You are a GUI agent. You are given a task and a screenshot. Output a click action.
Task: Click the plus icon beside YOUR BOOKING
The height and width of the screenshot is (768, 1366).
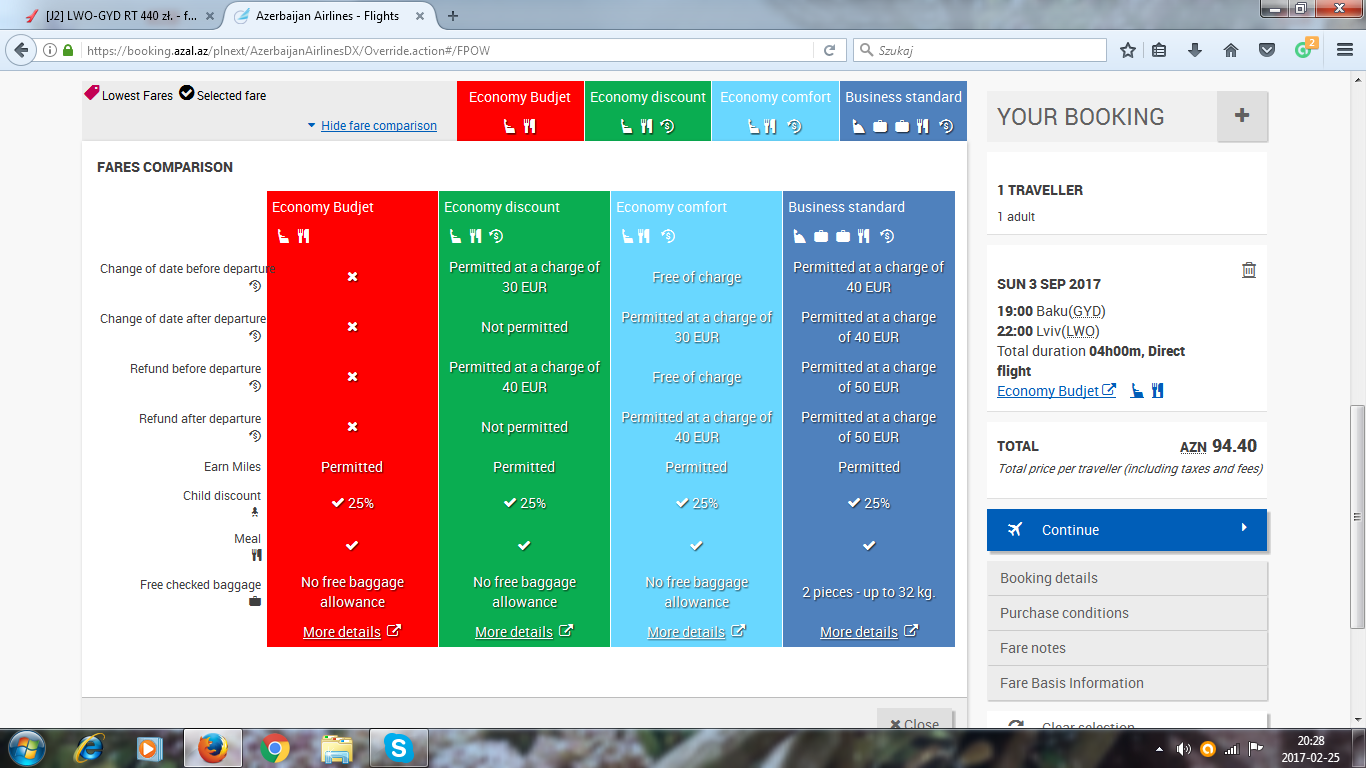tap(1242, 116)
